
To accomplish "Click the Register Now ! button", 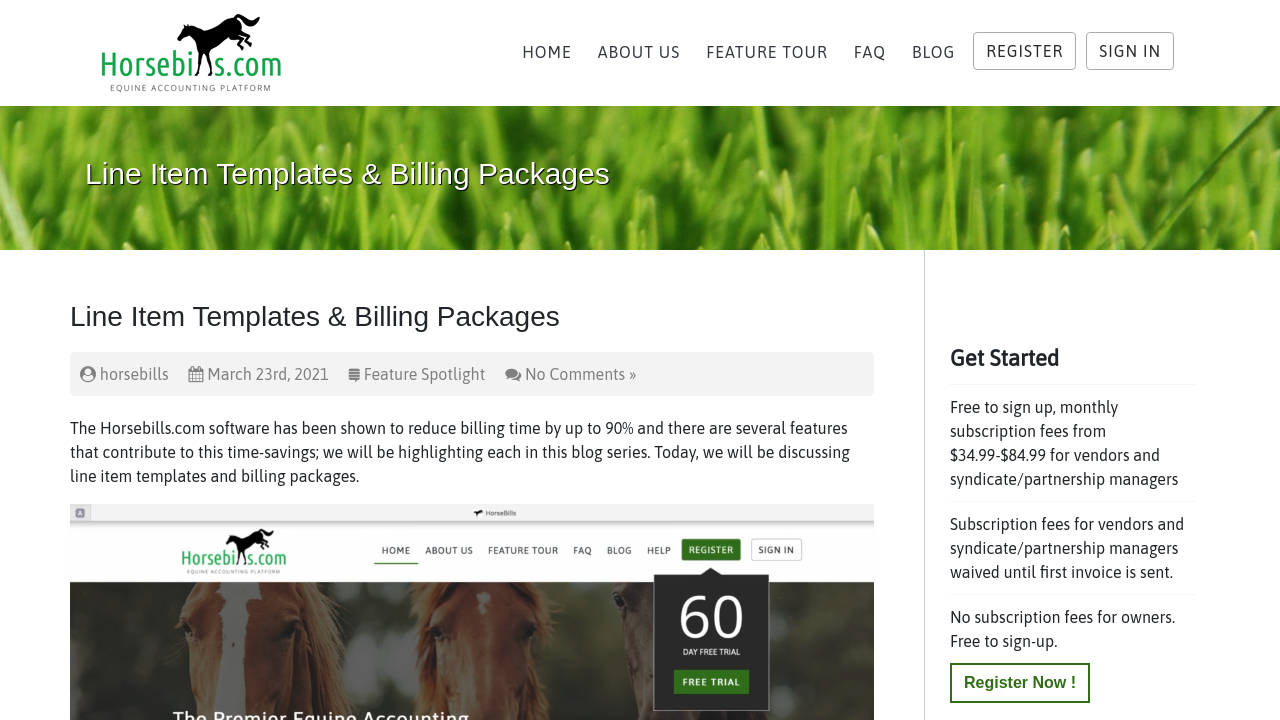I will click(1020, 683).
